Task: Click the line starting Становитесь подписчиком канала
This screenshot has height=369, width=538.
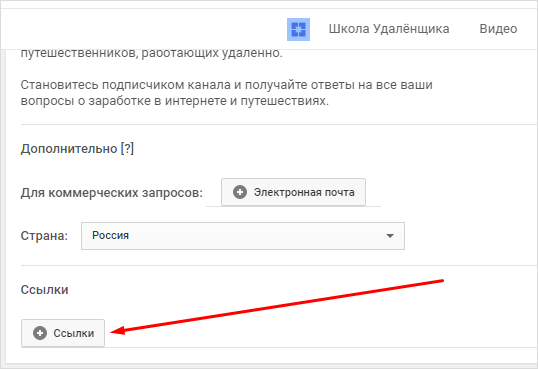Action: coord(226,85)
